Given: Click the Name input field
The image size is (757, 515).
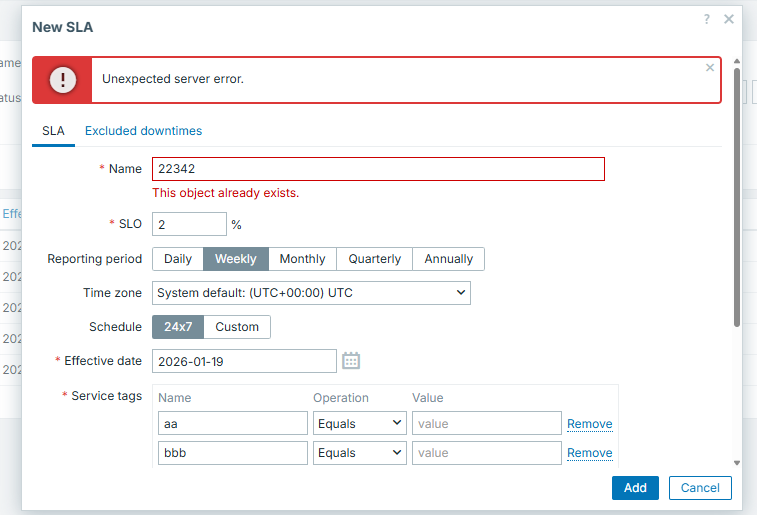Looking at the screenshot, I should tap(378, 169).
